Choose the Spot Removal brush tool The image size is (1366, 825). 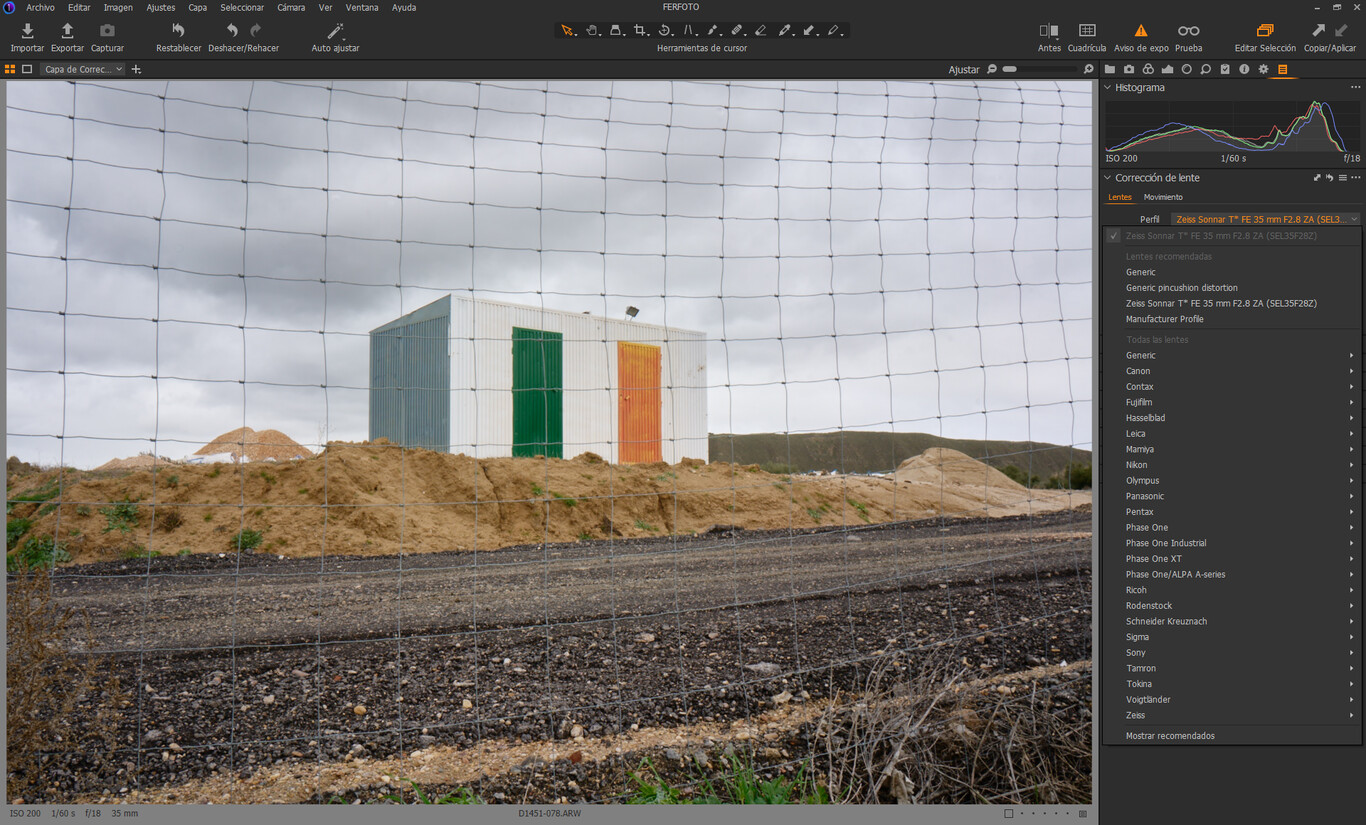(x=738, y=30)
